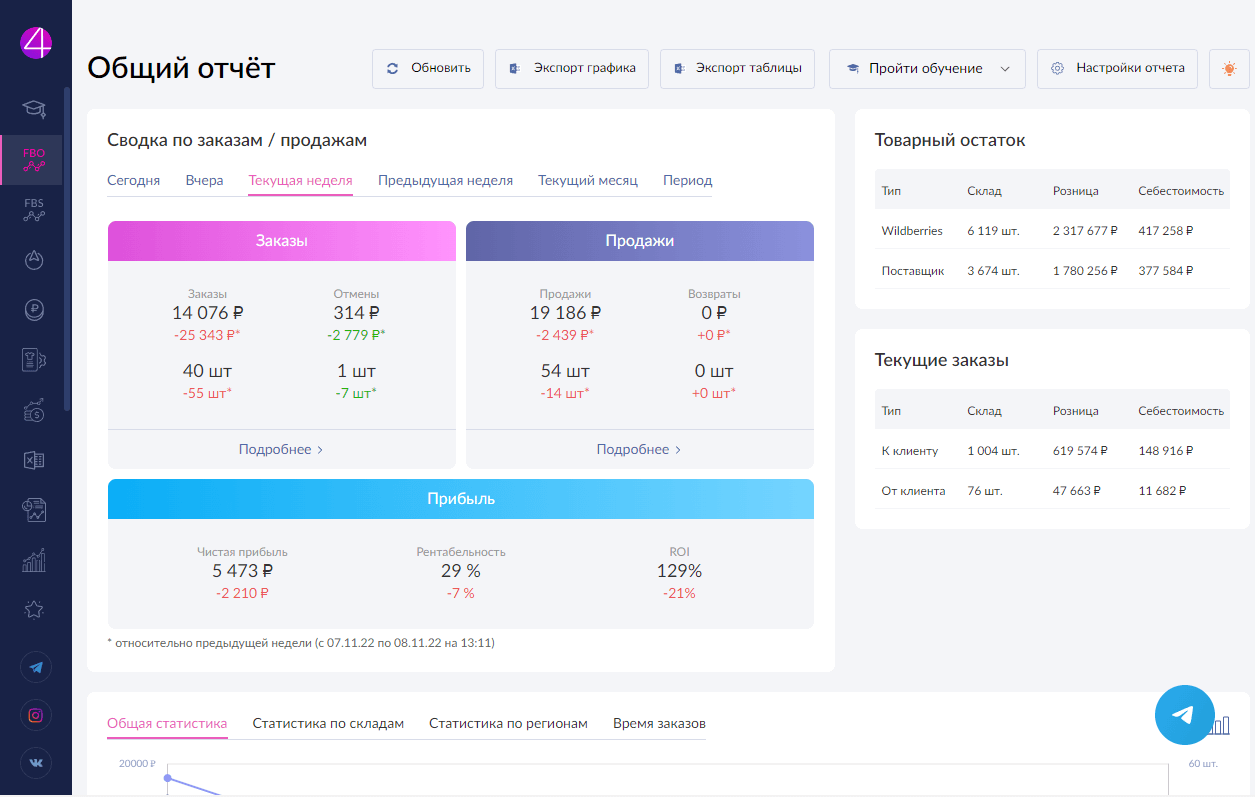The height and width of the screenshot is (797, 1255).
Task: Select the Текущий месяц tab
Action: (587, 181)
